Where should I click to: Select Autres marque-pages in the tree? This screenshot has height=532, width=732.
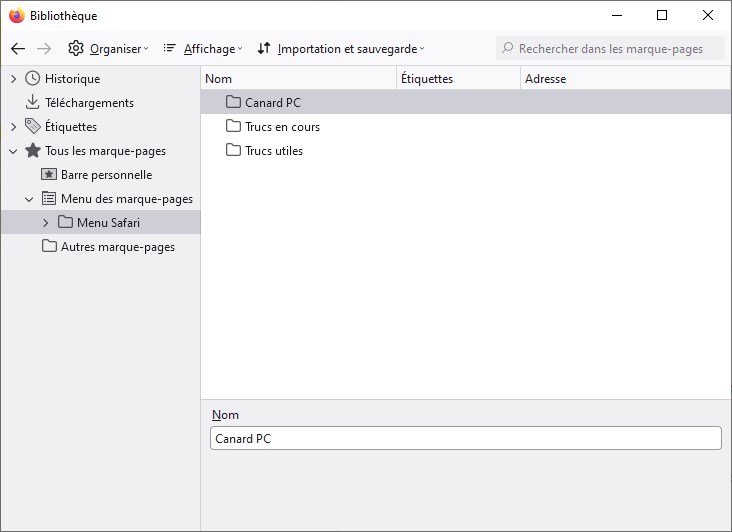click(118, 247)
